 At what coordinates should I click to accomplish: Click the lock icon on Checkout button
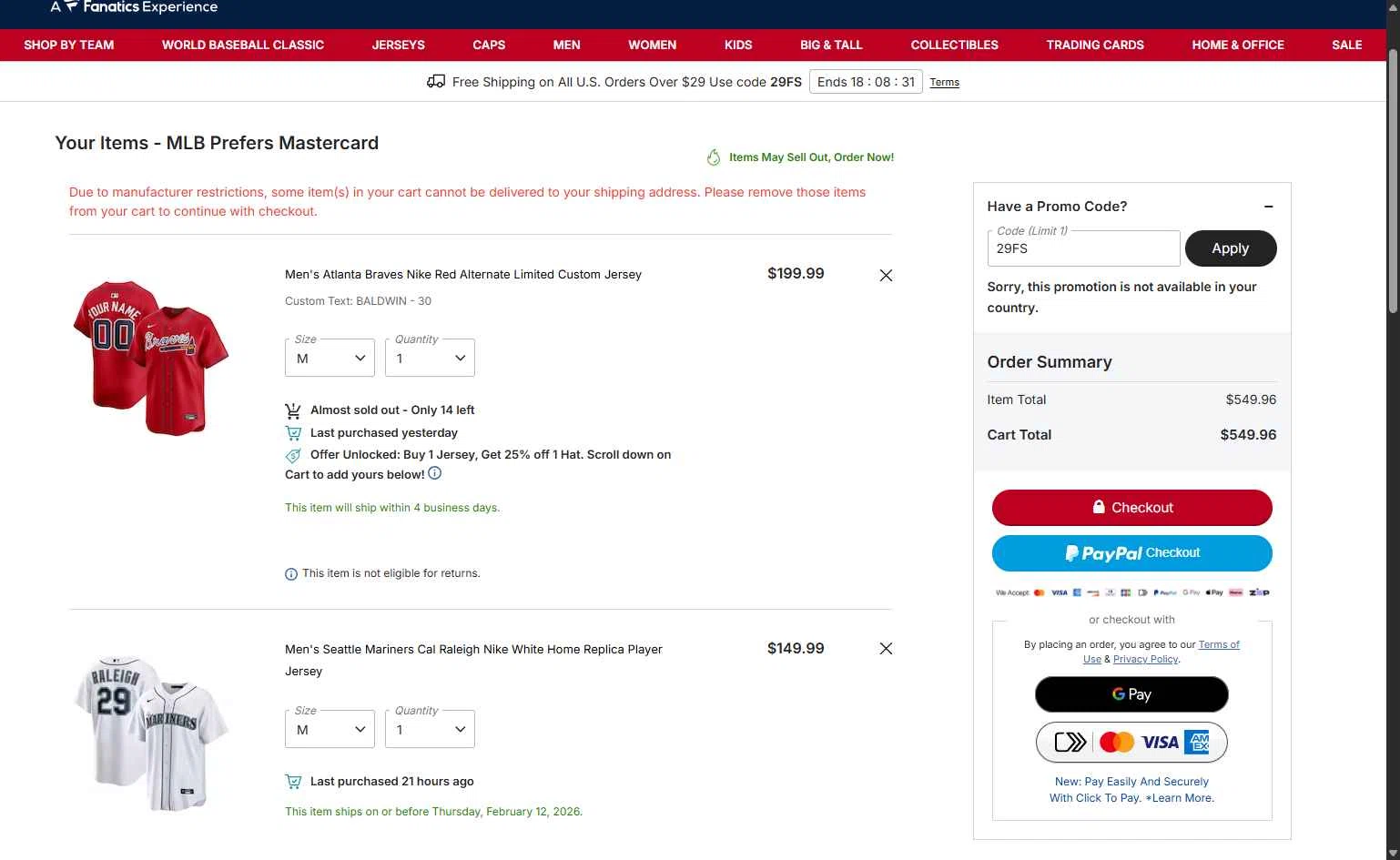[x=1099, y=507]
